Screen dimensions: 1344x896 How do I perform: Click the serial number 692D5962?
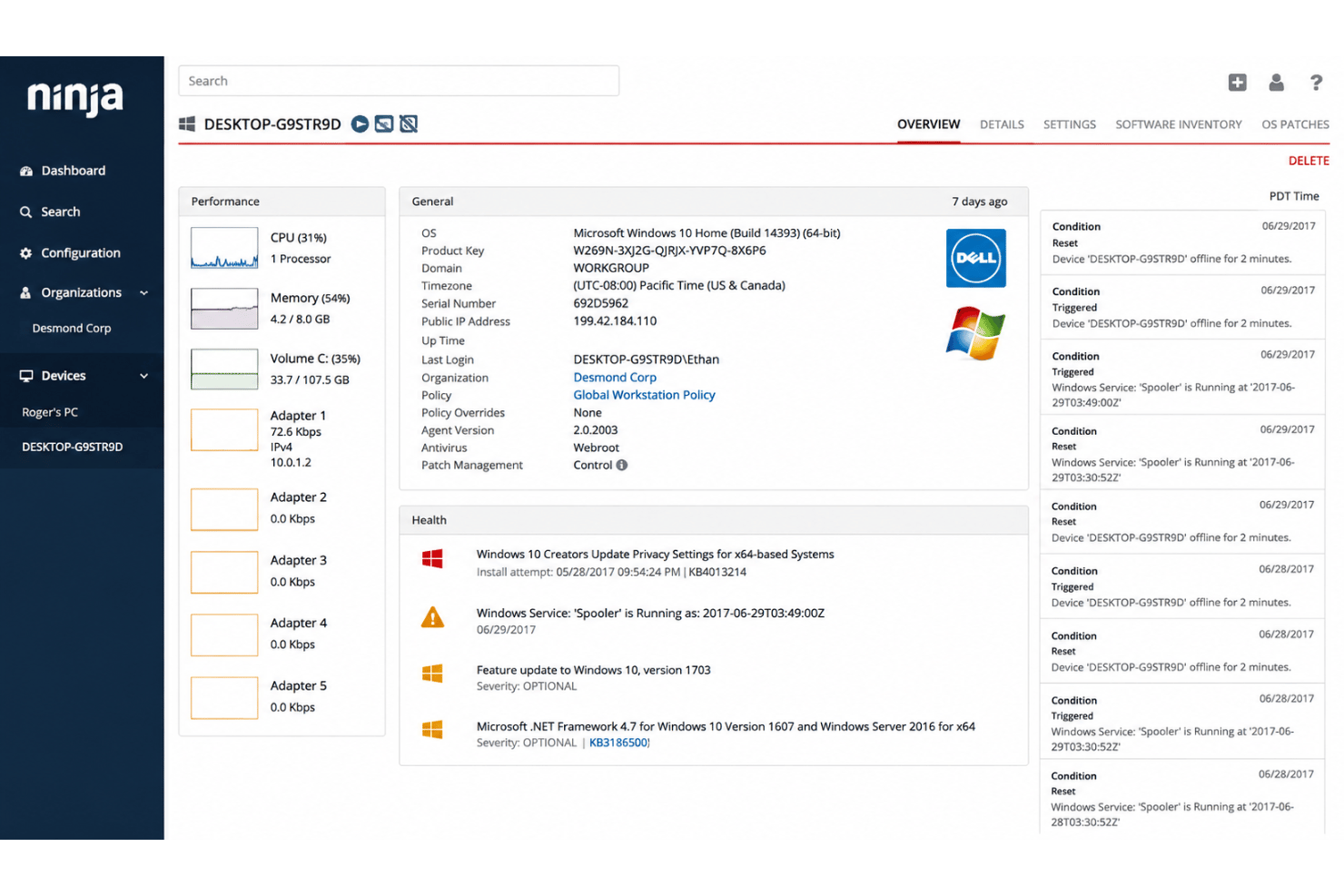pyautogui.click(x=600, y=303)
